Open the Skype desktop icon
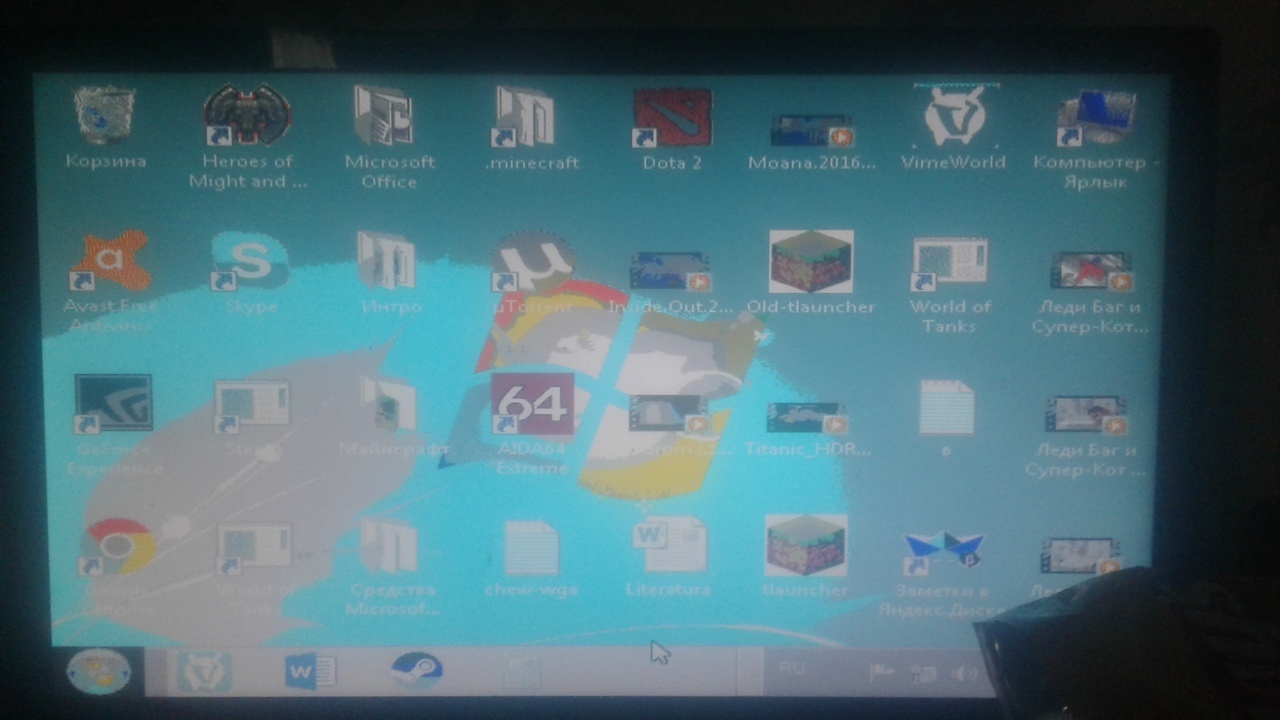 click(250, 262)
